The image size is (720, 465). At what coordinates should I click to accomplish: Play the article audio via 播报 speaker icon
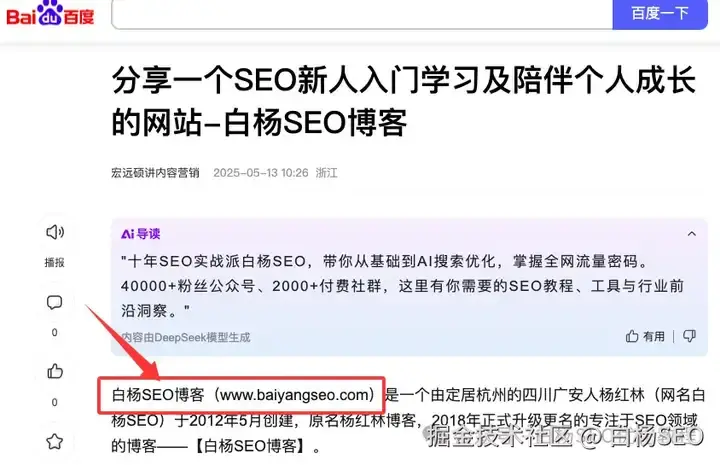point(55,232)
